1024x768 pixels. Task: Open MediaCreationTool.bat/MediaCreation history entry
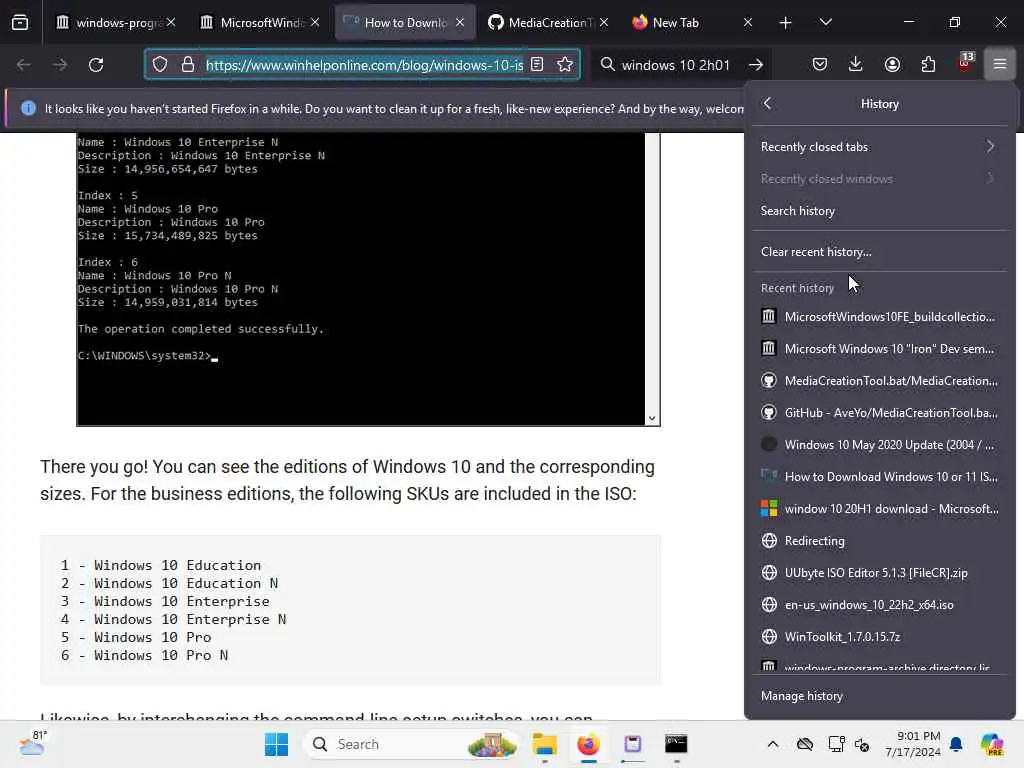tap(879, 381)
